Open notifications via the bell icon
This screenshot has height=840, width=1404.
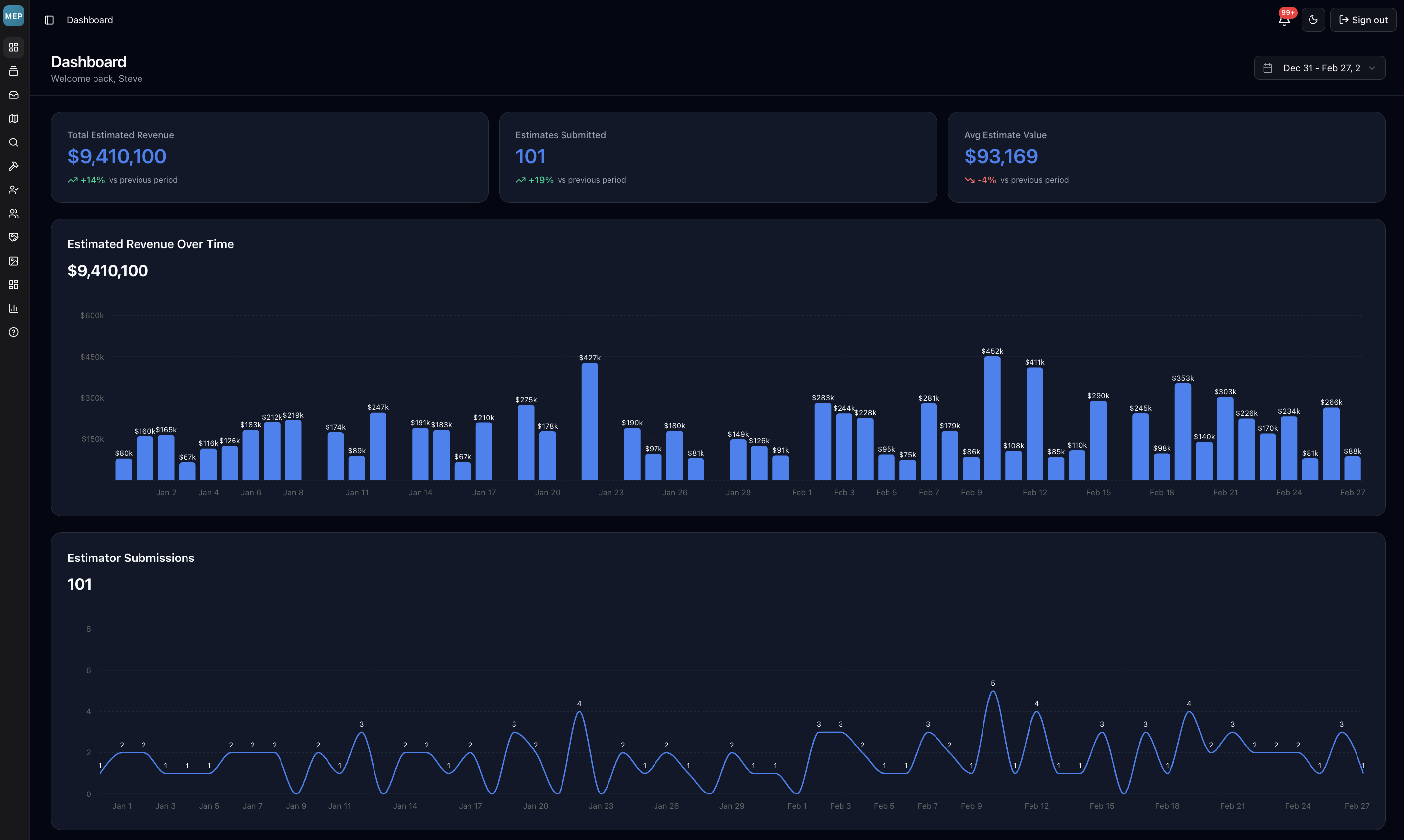pos(1283,20)
